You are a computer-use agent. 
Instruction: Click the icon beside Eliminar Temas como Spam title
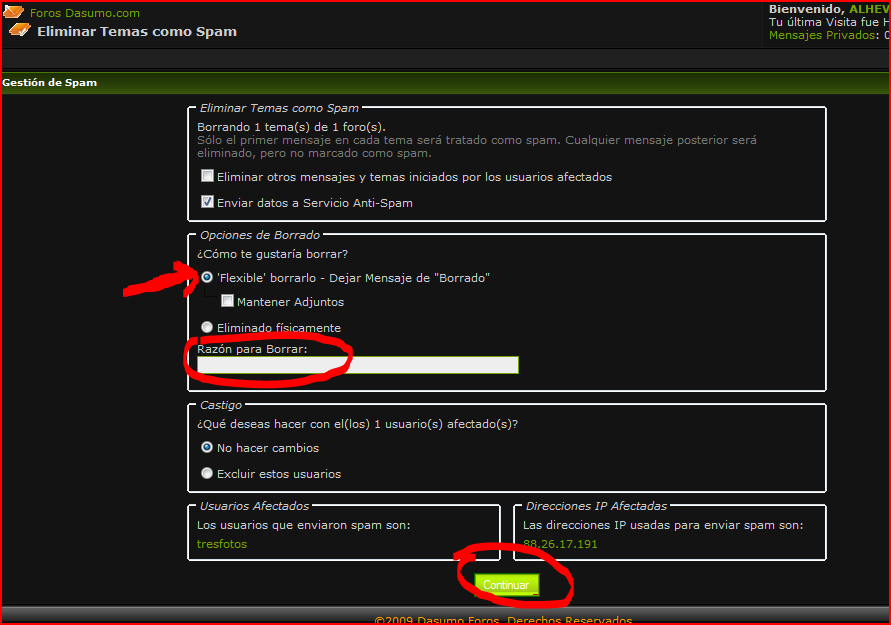coord(20,31)
